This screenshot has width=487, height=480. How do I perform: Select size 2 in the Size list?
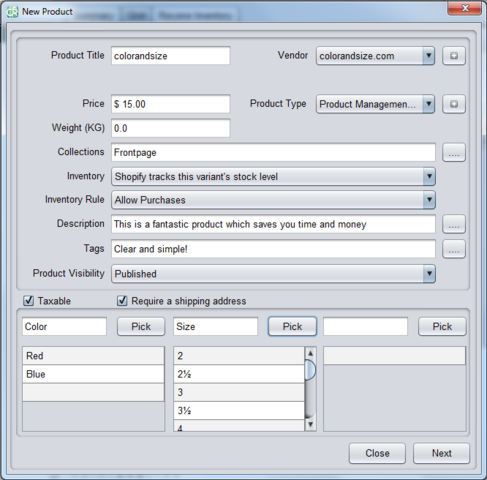(239, 356)
